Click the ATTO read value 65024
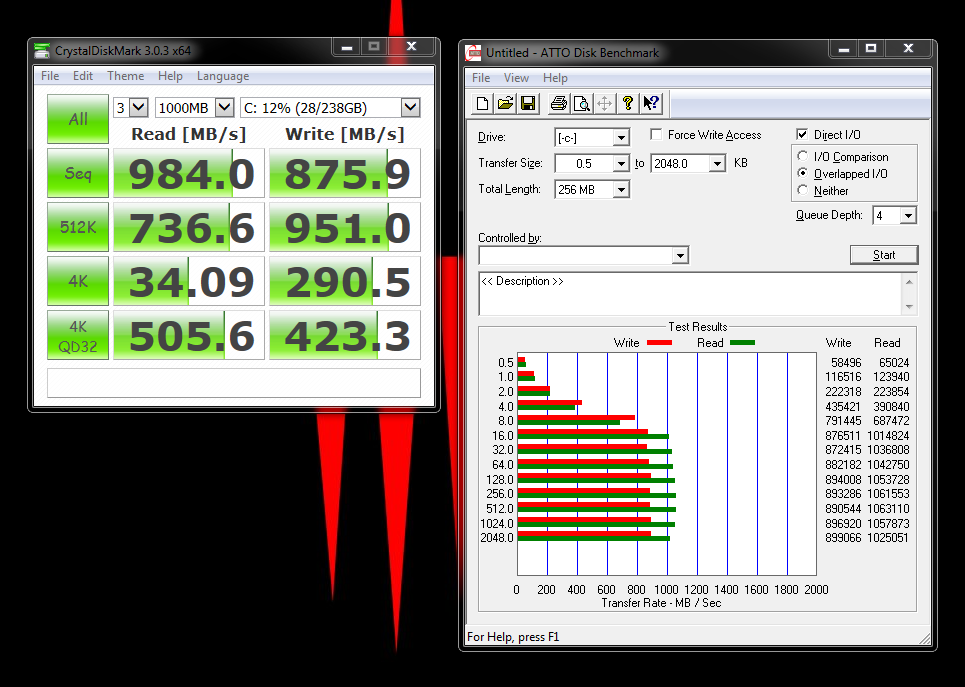The height and width of the screenshot is (687, 965). tap(894, 363)
